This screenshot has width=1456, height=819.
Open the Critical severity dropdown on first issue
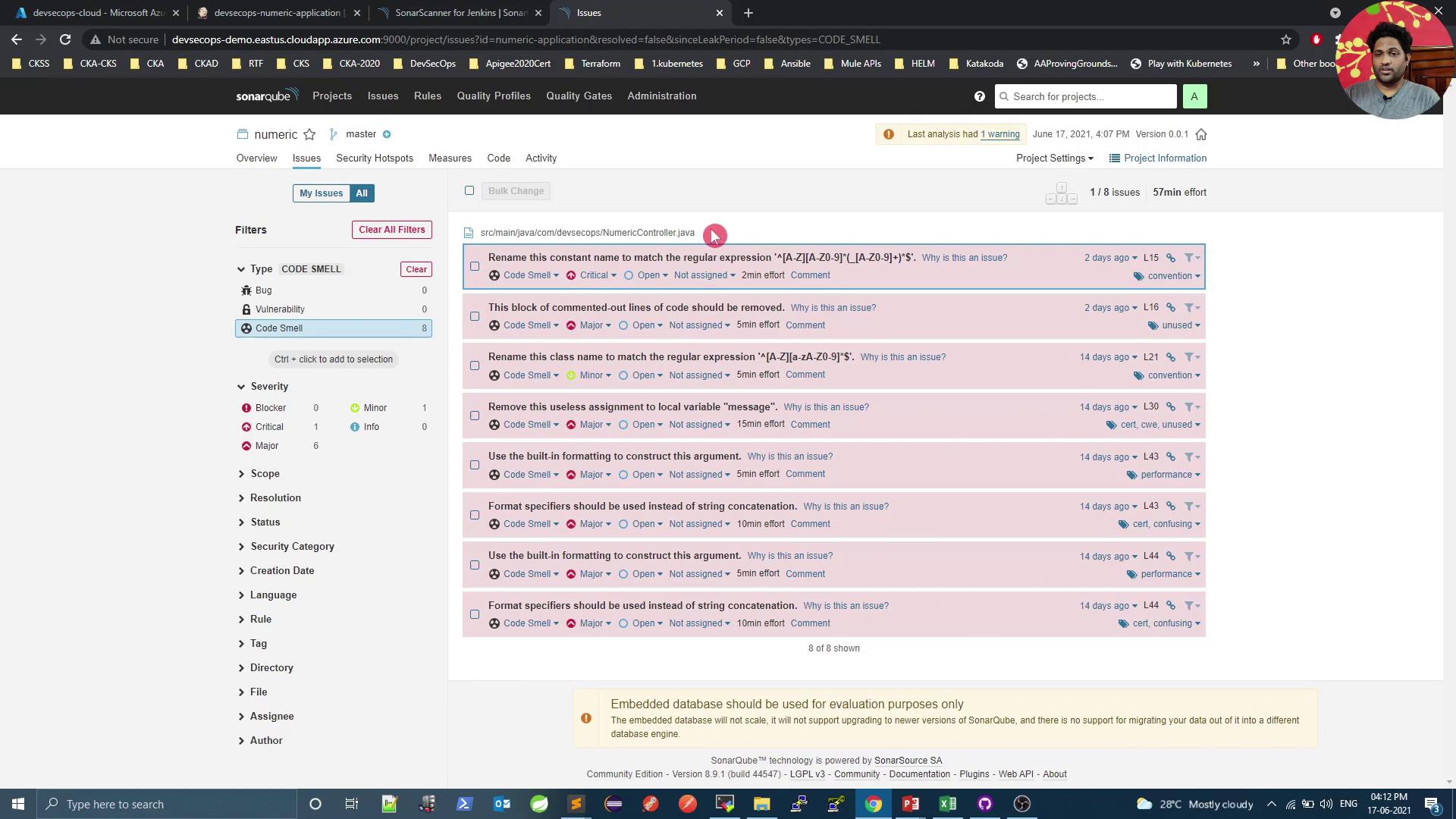592,275
